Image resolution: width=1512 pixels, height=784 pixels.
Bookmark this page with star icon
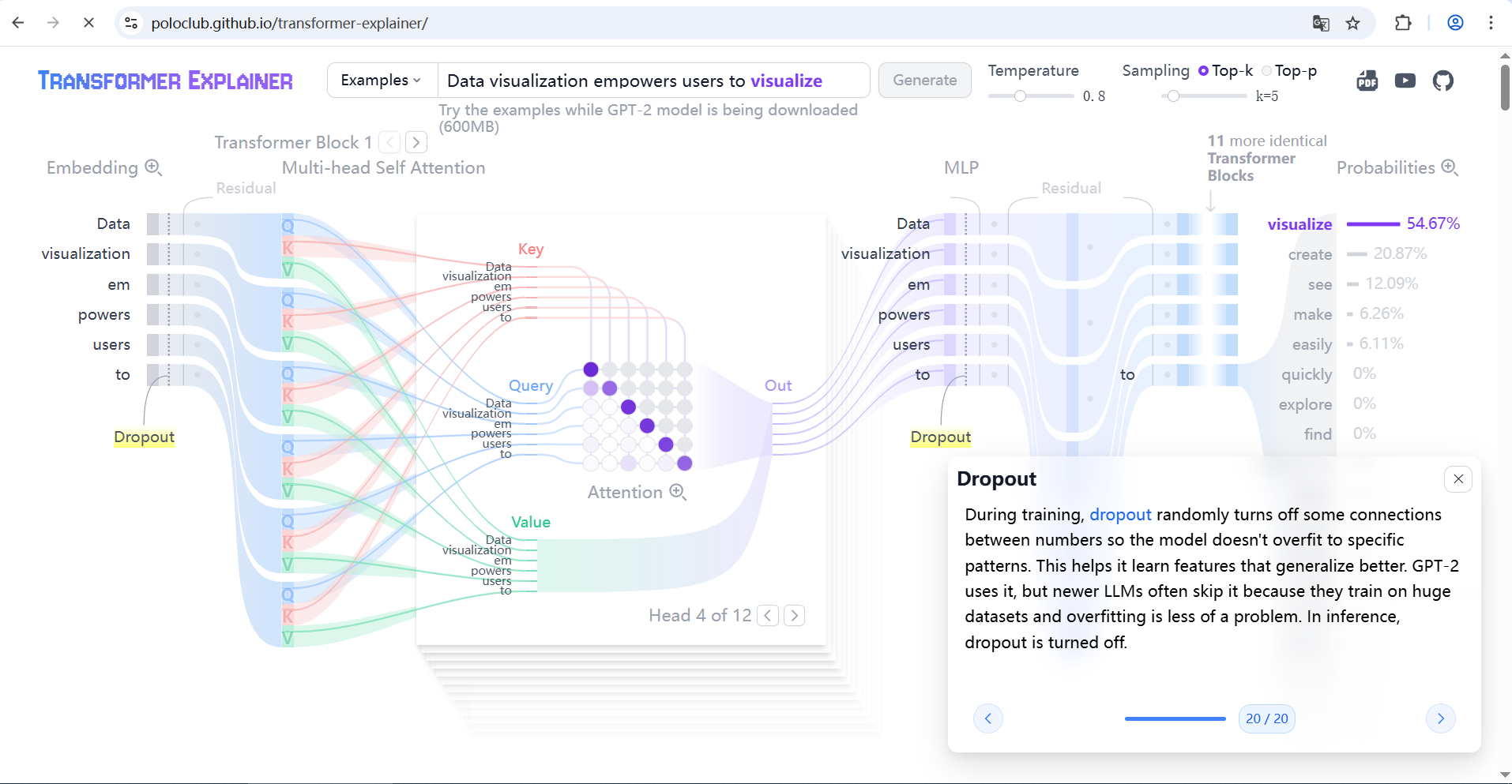point(1353,23)
